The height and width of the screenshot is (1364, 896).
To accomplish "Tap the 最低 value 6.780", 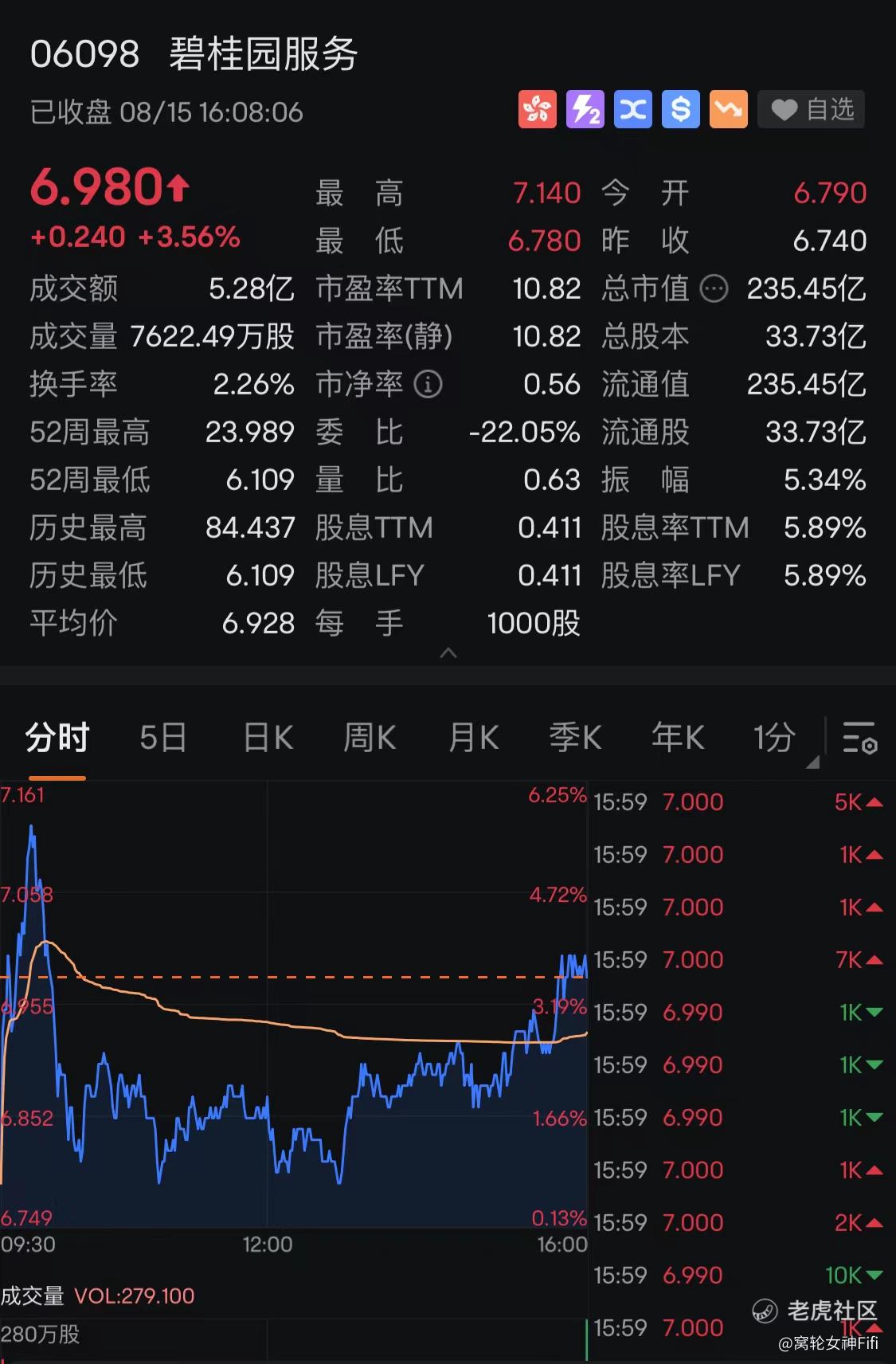I will click(545, 241).
